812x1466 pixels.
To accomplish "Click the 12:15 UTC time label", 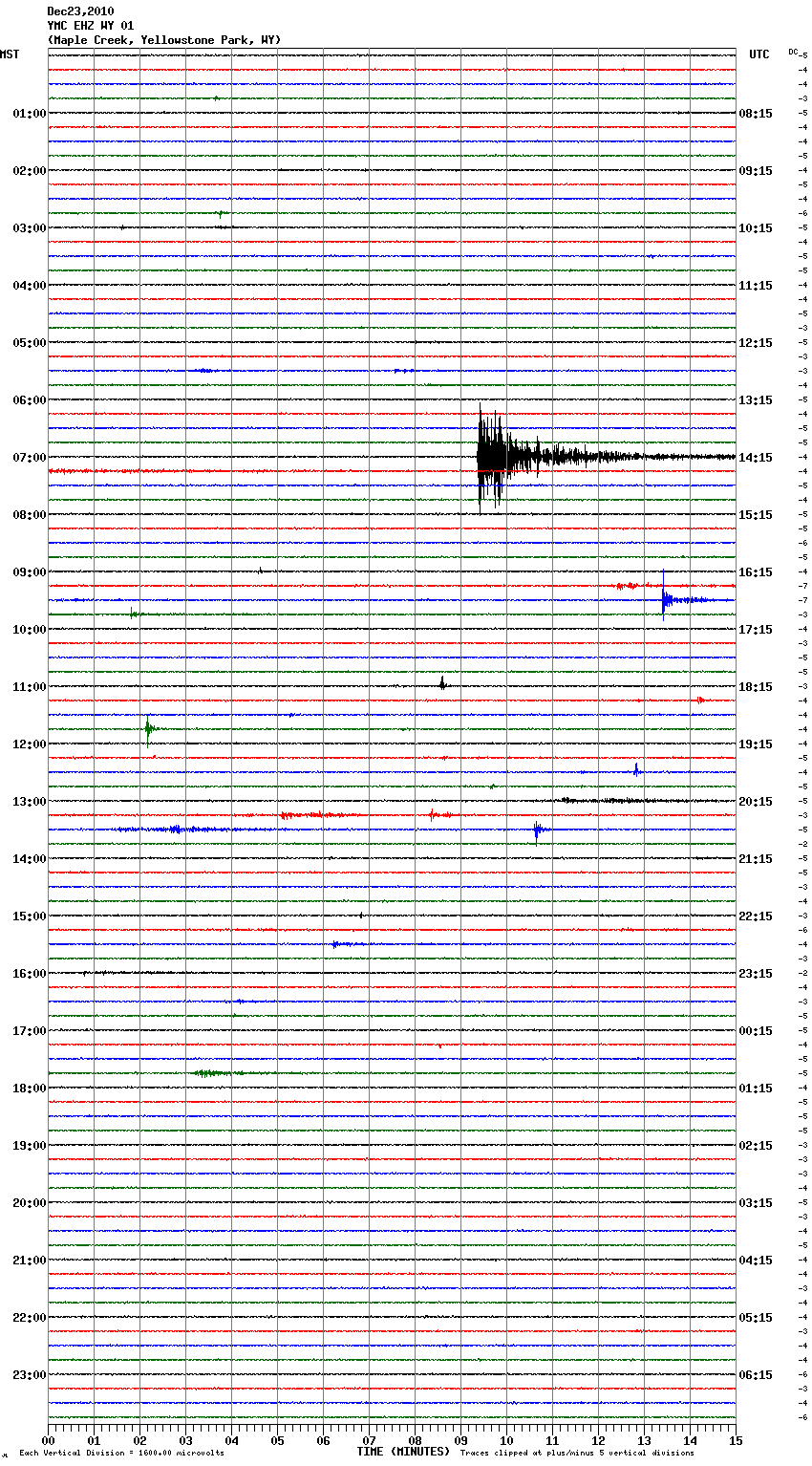I will (x=756, y=343).
